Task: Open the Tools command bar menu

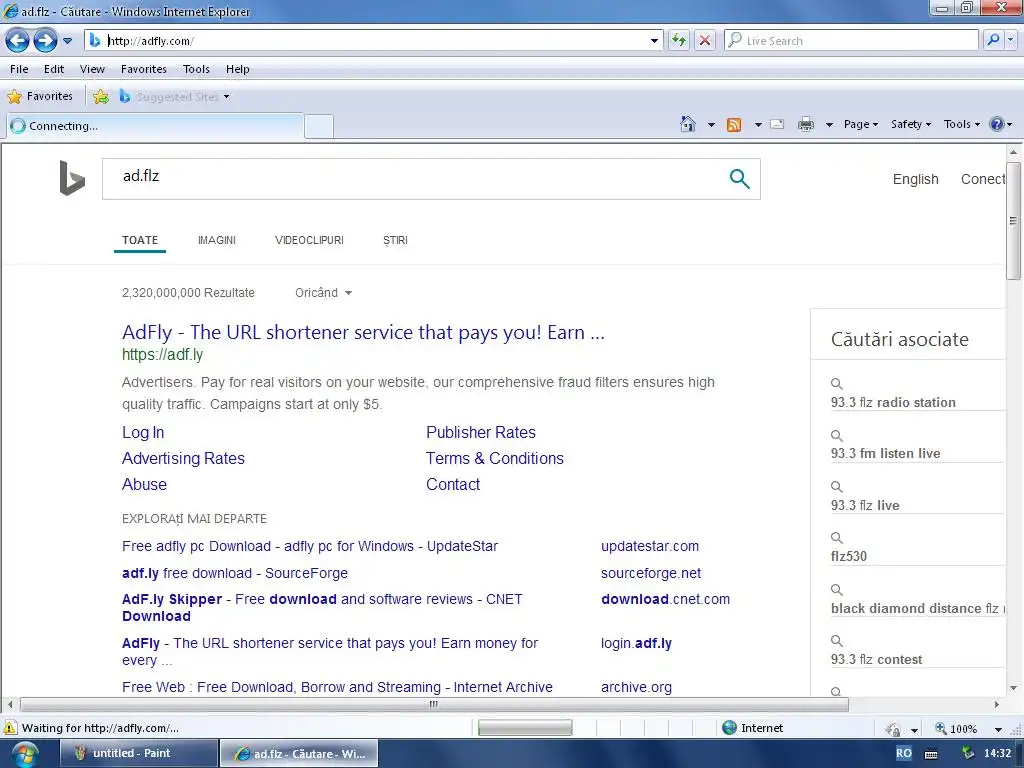Action: pyautogui.click(x=961, y=124)
